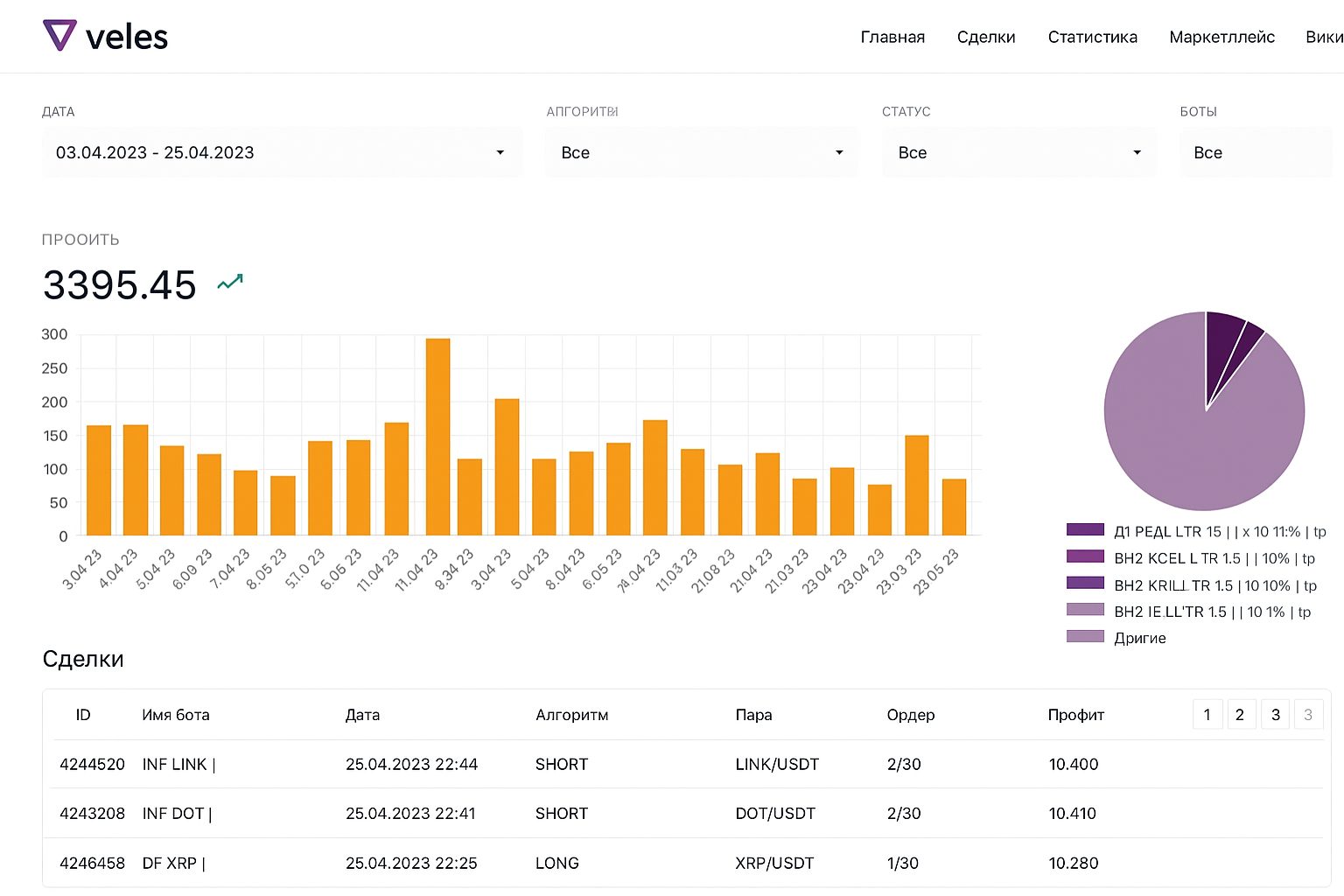Viewport: 1344px width, 896px height.
Task: Open the date range dropdown
Action: (x=282, y=152)
